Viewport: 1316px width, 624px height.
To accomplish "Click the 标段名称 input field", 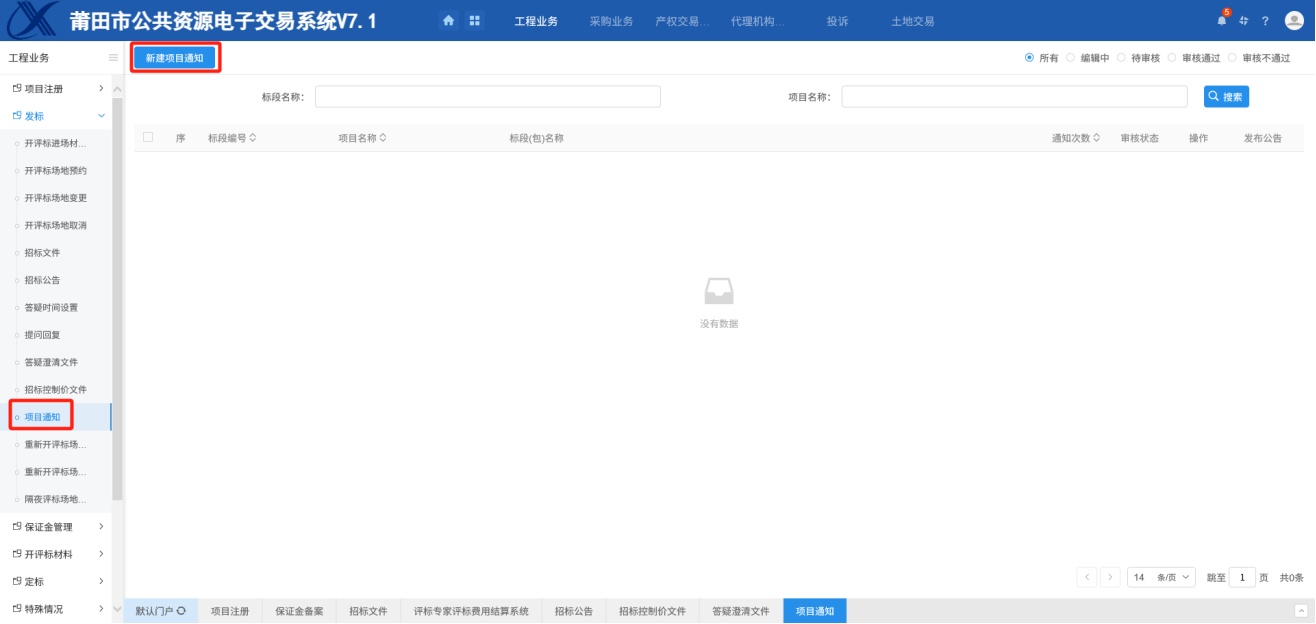I will (487, 97).
